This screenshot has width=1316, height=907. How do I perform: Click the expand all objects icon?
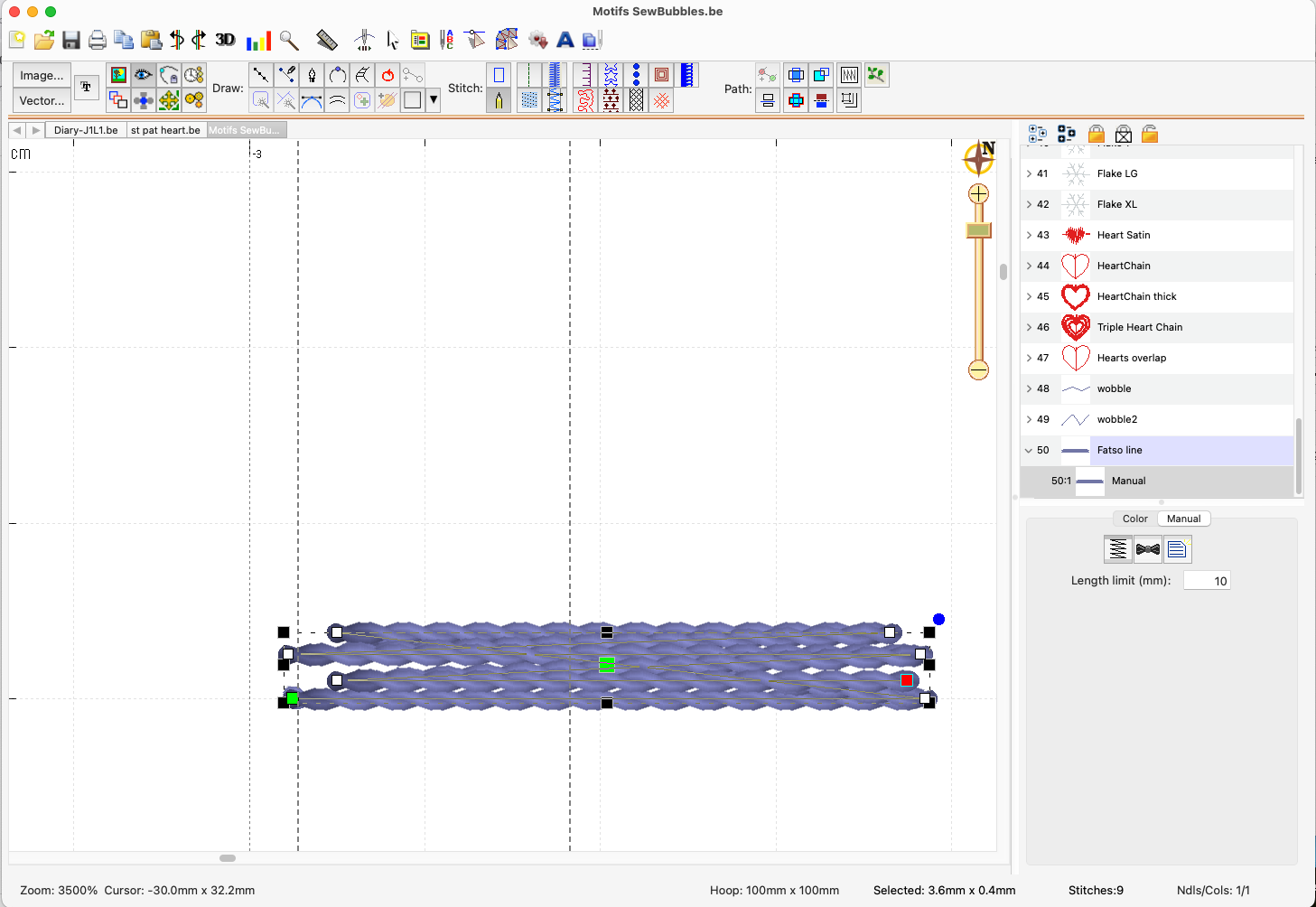(x=1038, y=135)
